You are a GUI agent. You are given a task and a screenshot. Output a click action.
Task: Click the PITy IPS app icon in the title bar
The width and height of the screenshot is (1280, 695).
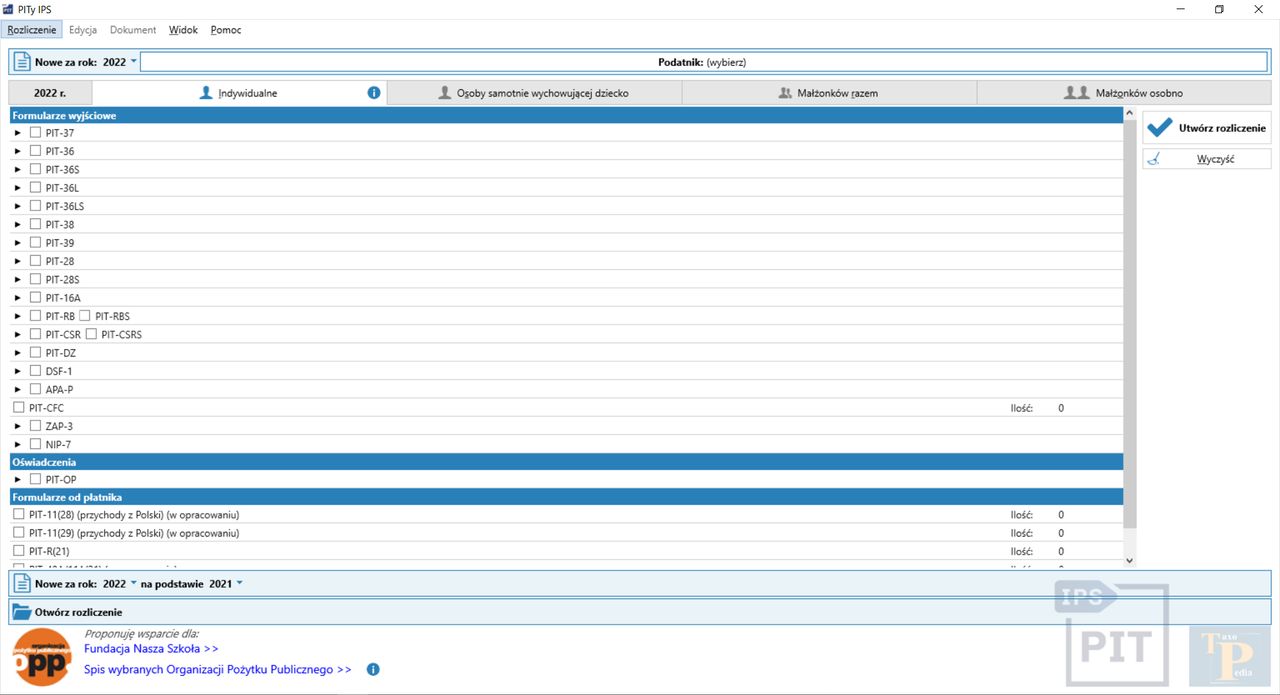pos(8,9)
